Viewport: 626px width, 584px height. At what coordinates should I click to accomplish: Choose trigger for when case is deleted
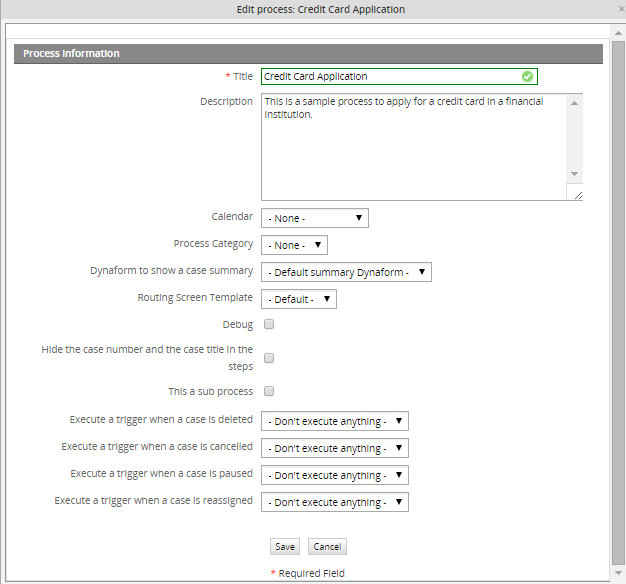click(x=334, y=421)
